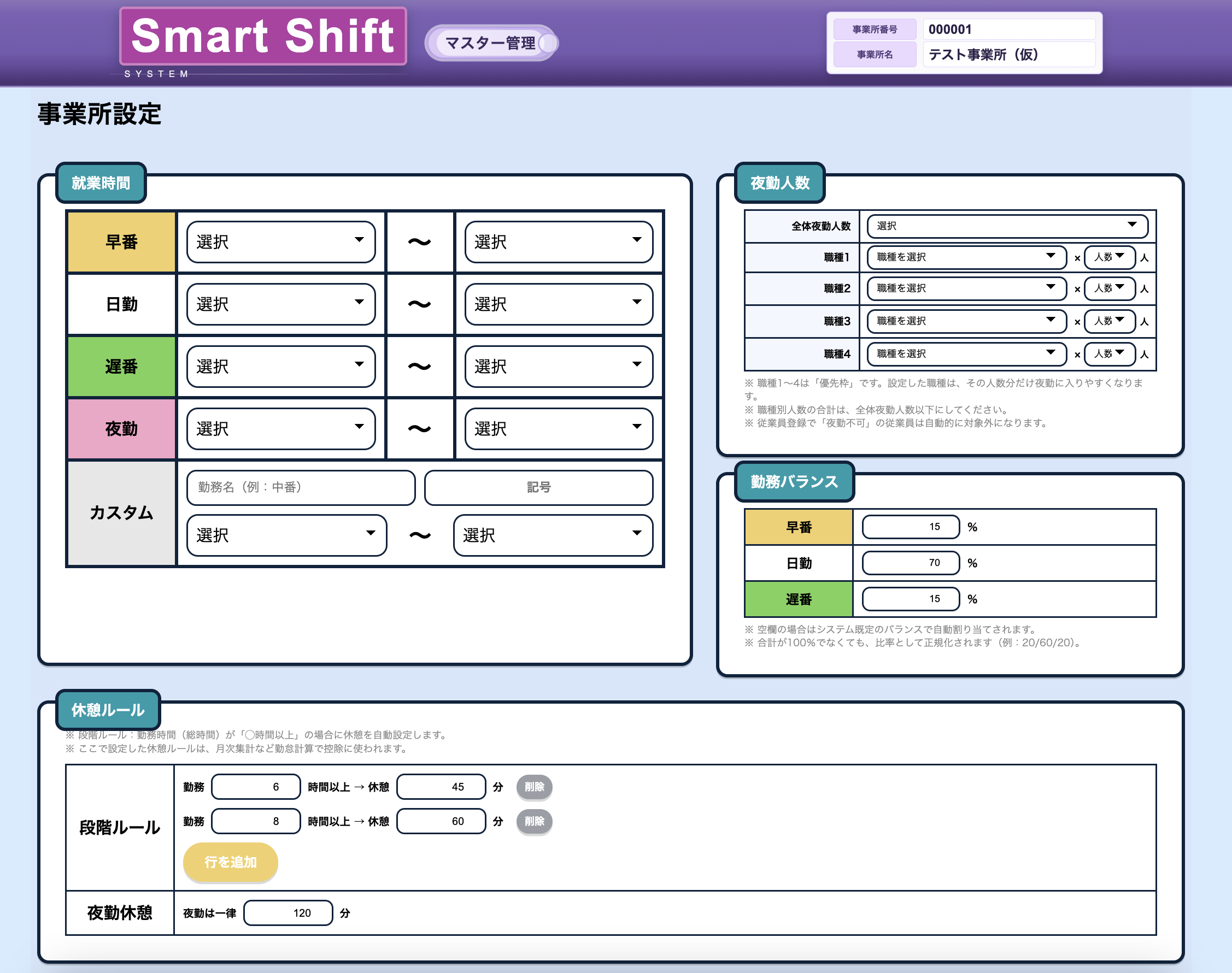1232x973 pixels.
Task: Click 休憩 45 minutes input field
Action: coord(441,787)
